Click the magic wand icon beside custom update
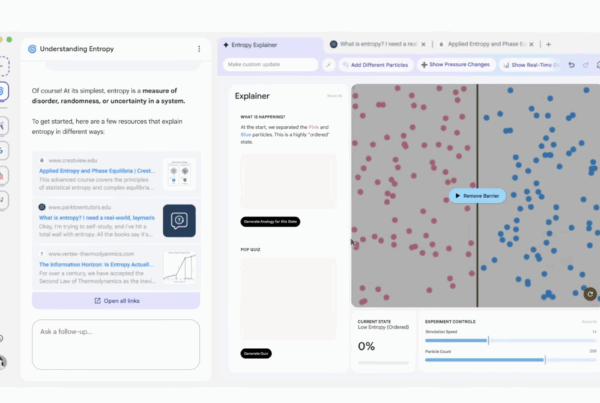This screenshot has width=600, height=403. point(329,65)
